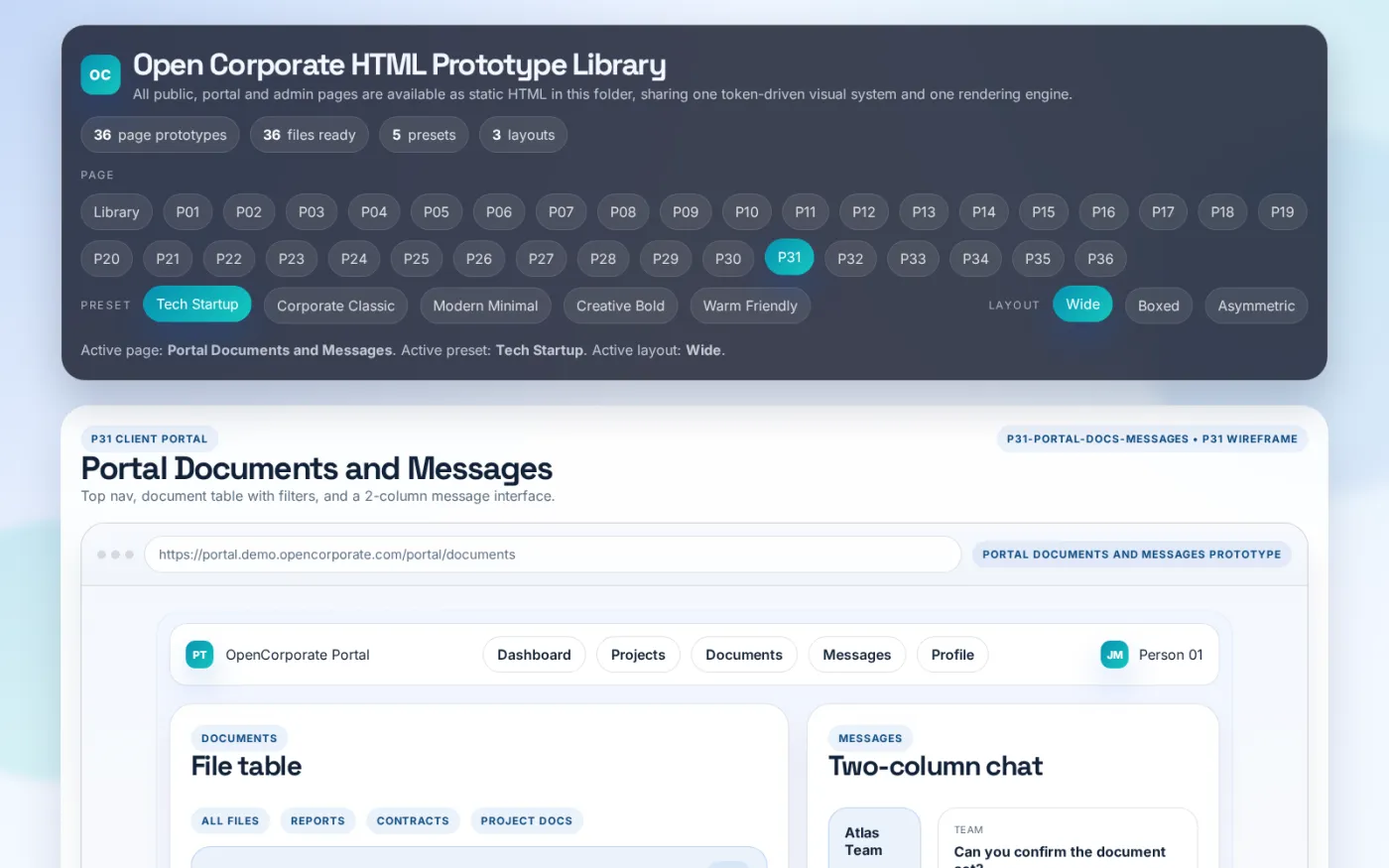
Task: Choose the Tech Startup preset
Action: (x=197, y=304)
